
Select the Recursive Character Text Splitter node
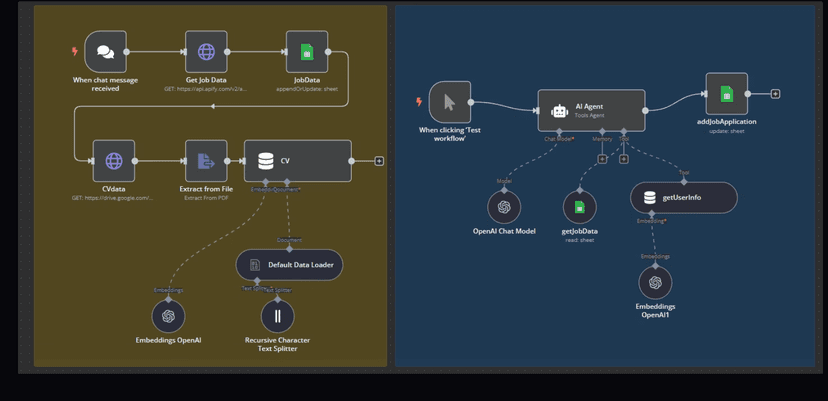(x=277, y=316)
